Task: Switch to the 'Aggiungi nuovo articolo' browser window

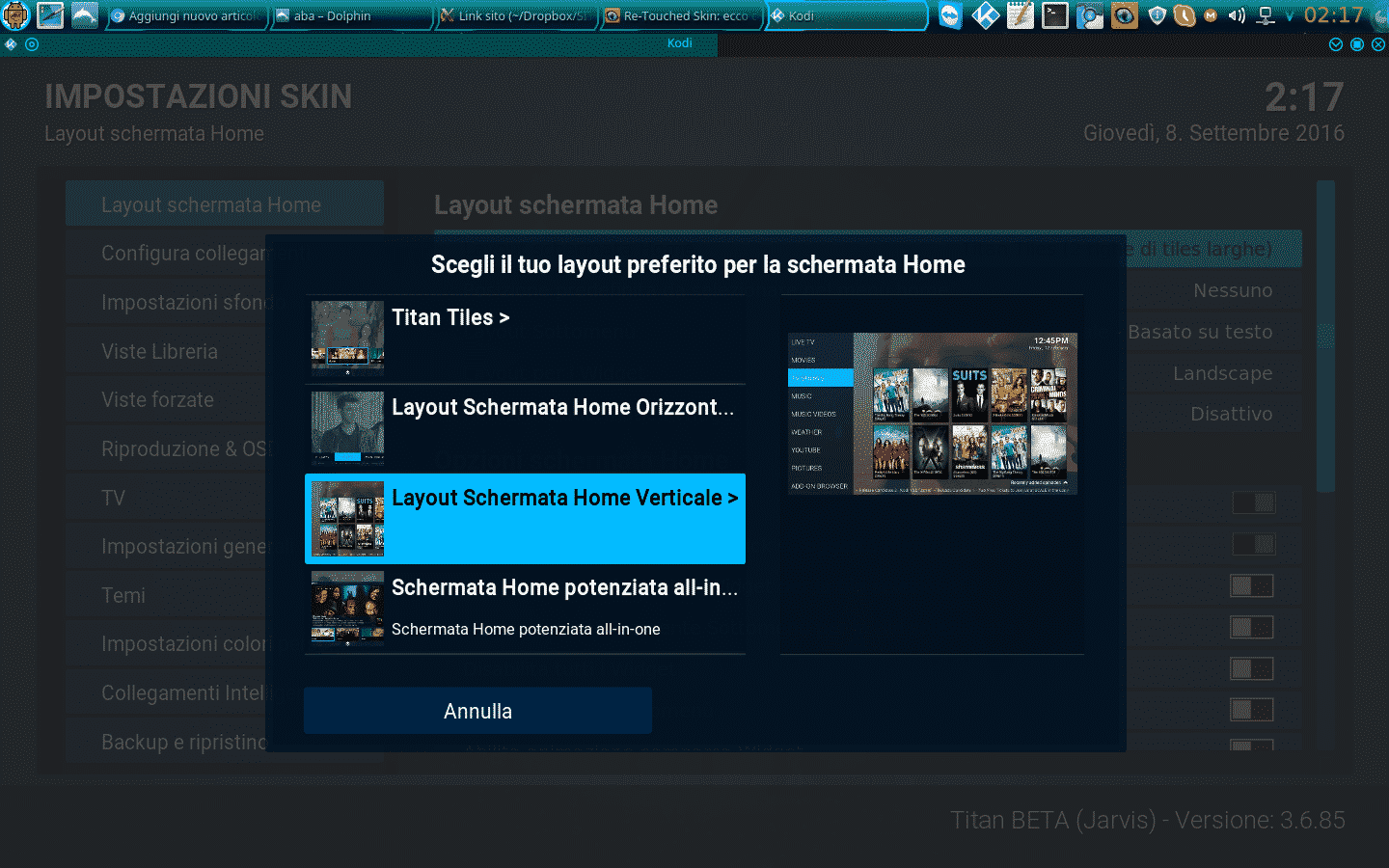Action: coord(185,15)
